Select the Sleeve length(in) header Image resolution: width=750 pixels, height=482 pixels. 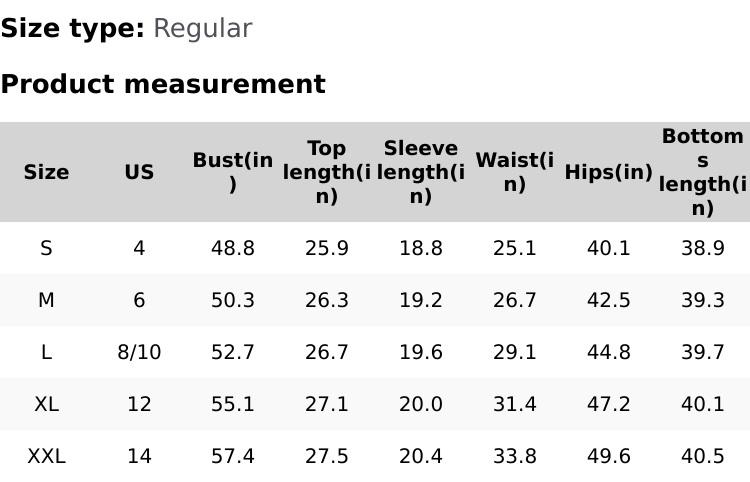421,172
